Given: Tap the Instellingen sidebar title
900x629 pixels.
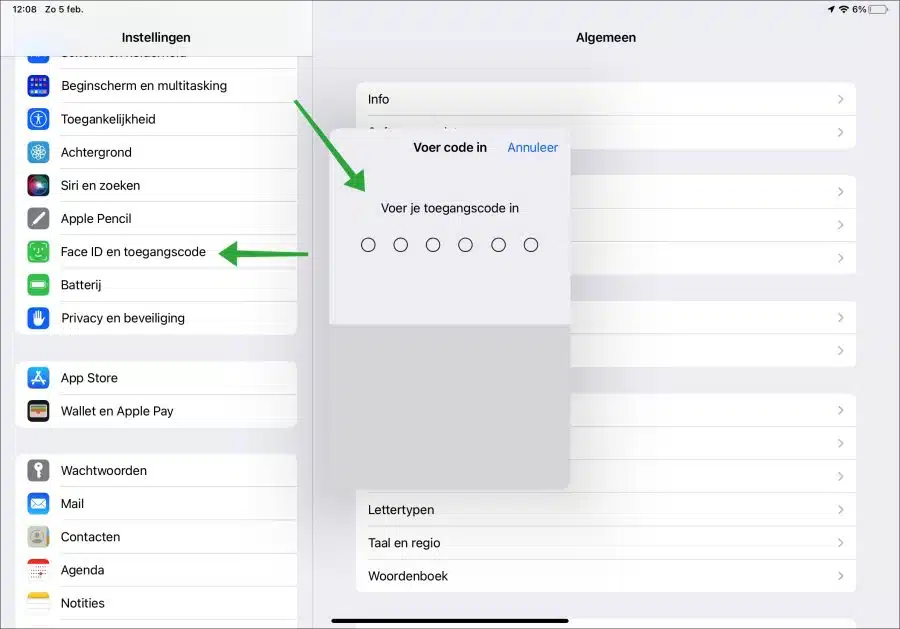Looking at the screenshot, I should click(x=156, y=37).
